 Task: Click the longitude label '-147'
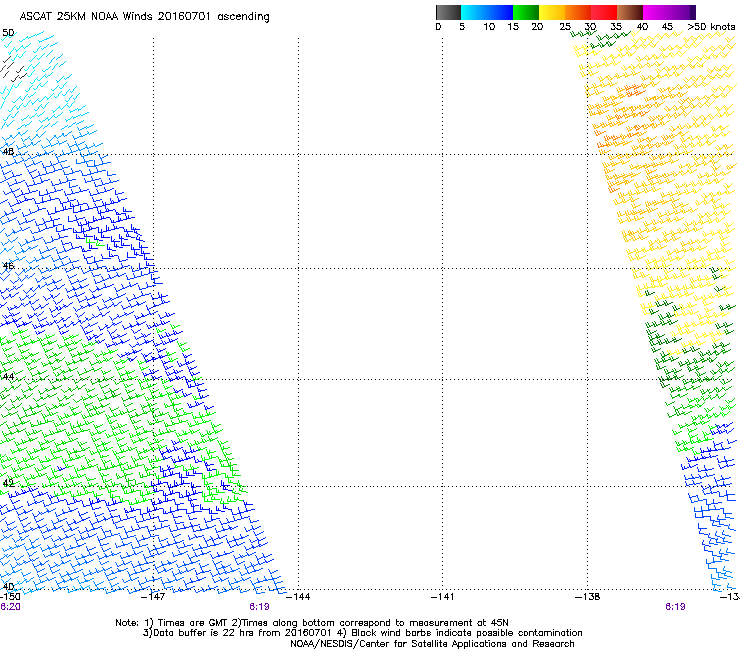pos(153,597)
